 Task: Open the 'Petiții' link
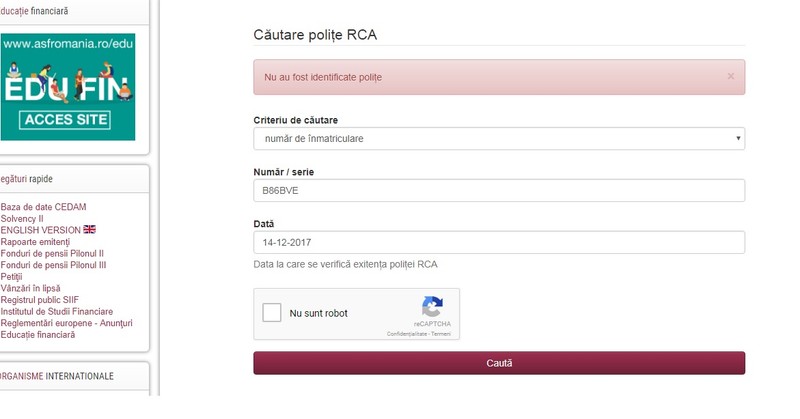click(x=11, y=277)
